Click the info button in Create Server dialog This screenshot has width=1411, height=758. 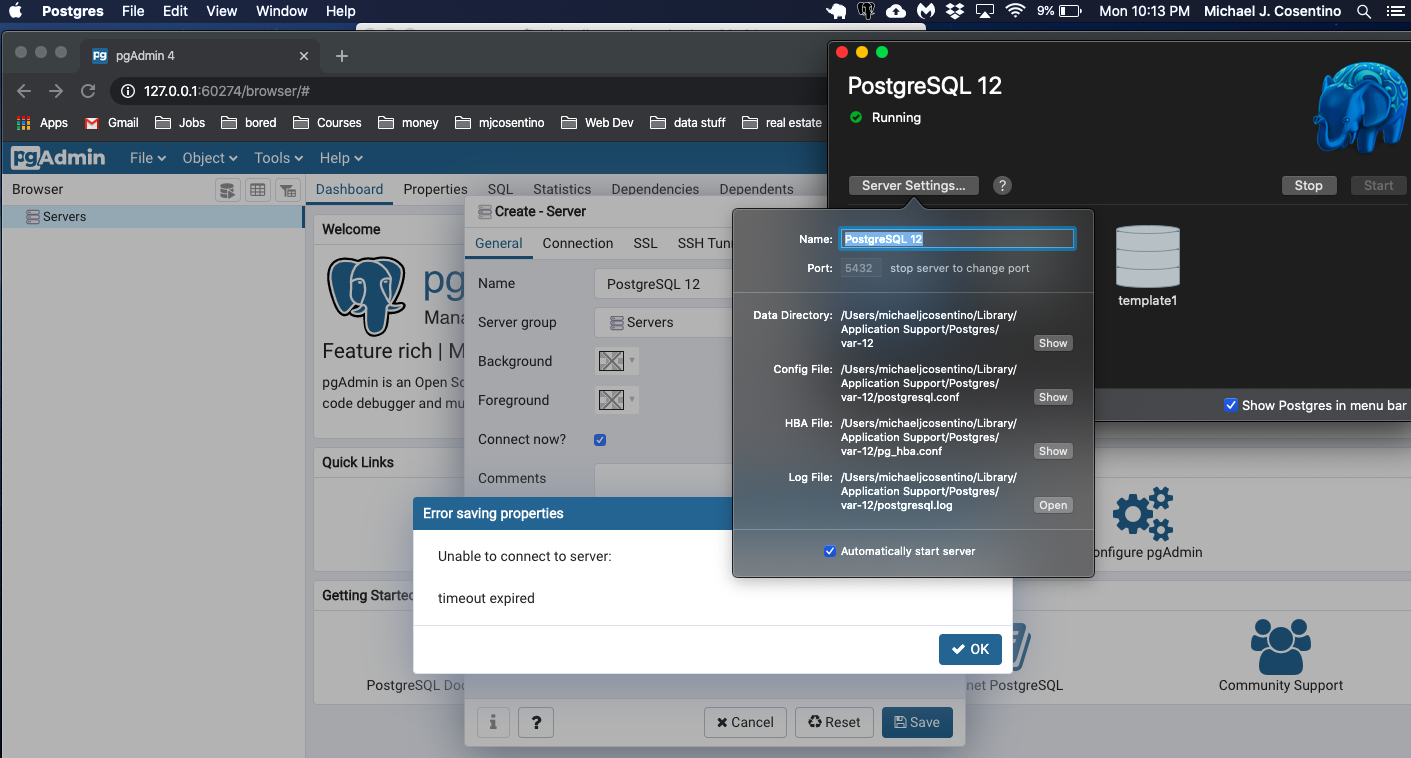click(x=493, y=722)
